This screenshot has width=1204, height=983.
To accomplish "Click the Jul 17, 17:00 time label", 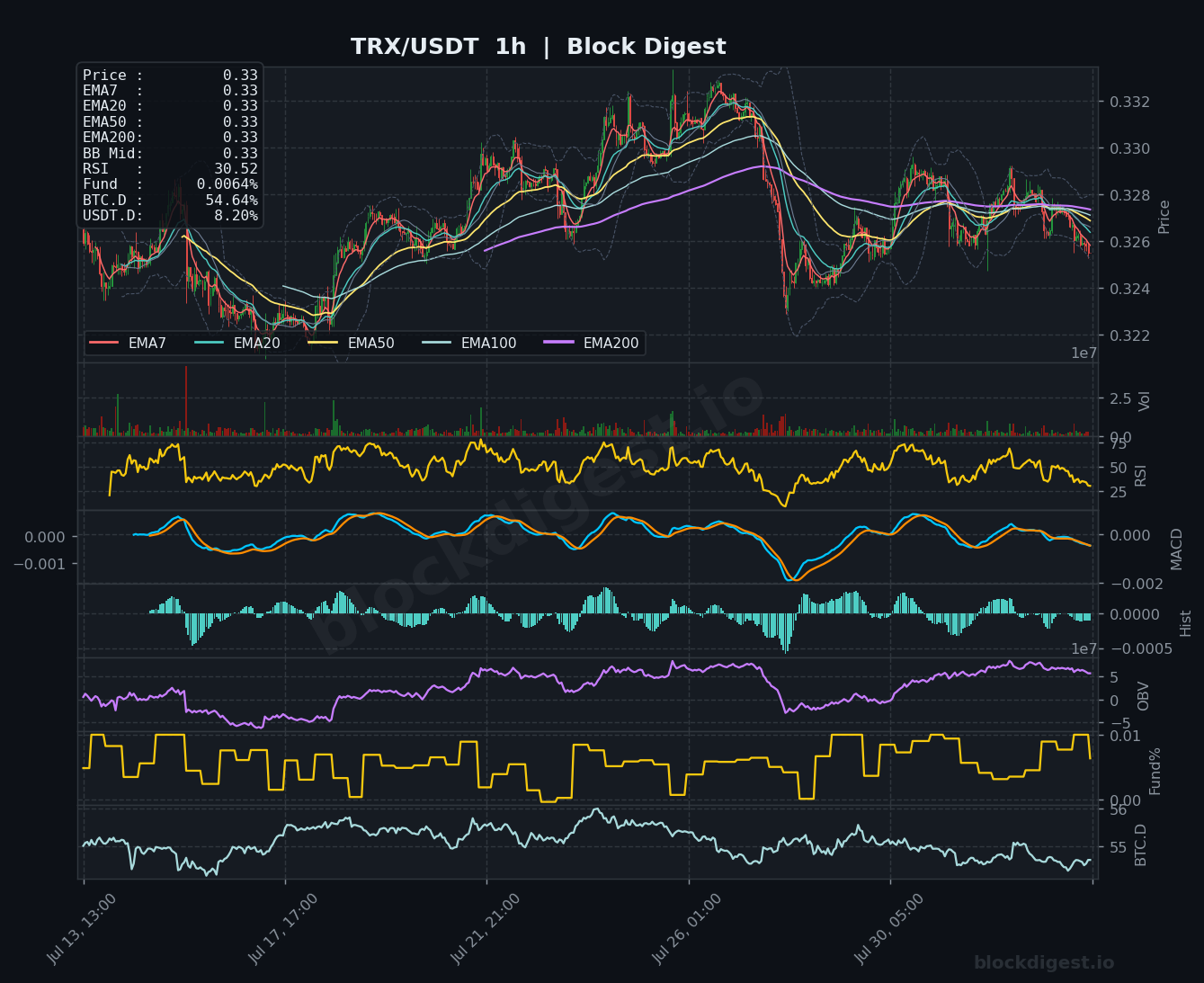I will (283, 929).
